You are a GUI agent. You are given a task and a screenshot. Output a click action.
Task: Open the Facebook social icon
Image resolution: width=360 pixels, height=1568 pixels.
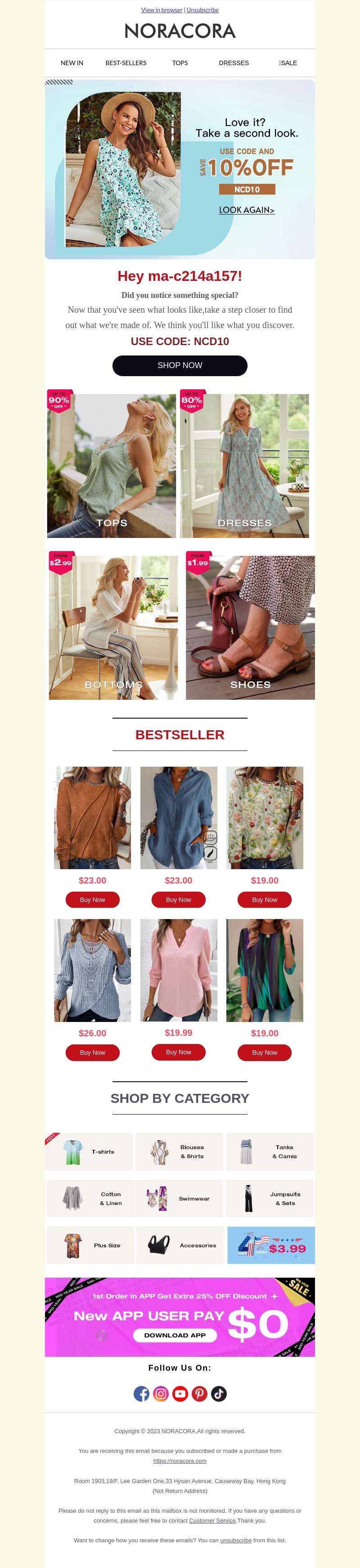(x=141, y=1393)
